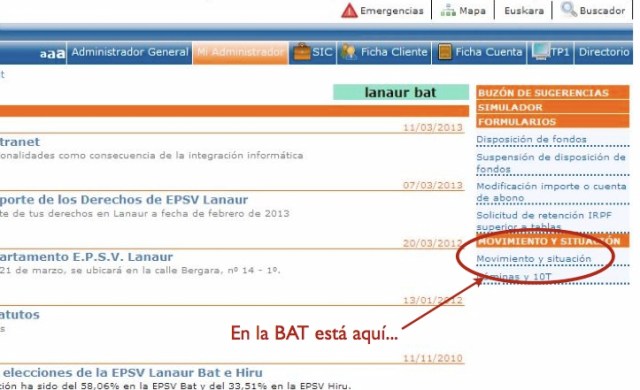
Task: Open the Mapa link
Action: tap(472, 11)
